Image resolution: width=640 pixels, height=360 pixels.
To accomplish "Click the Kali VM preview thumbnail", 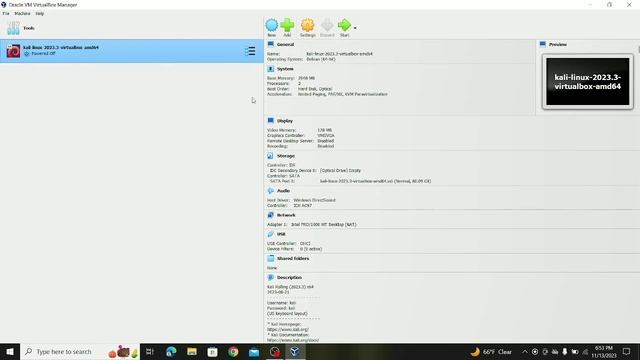I will (588, 82).
